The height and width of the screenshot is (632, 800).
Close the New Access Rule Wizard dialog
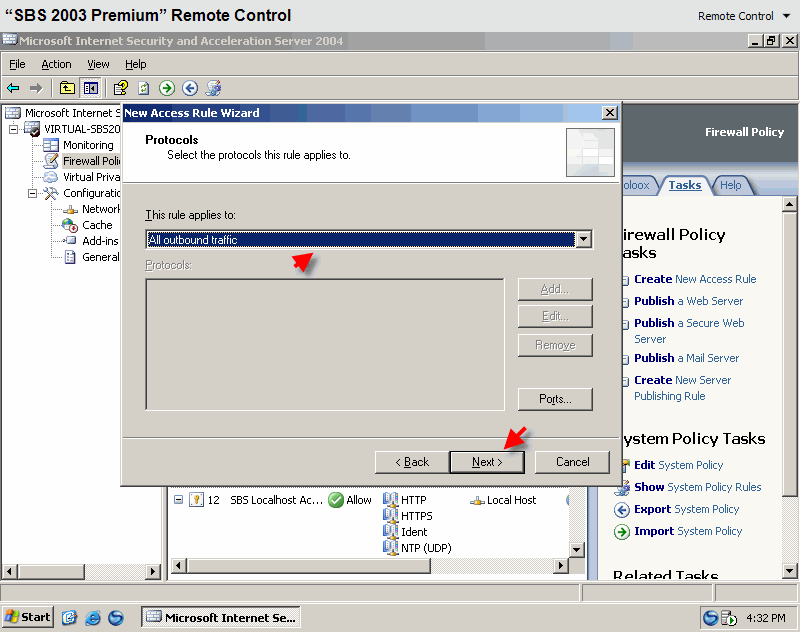(610, 113)
